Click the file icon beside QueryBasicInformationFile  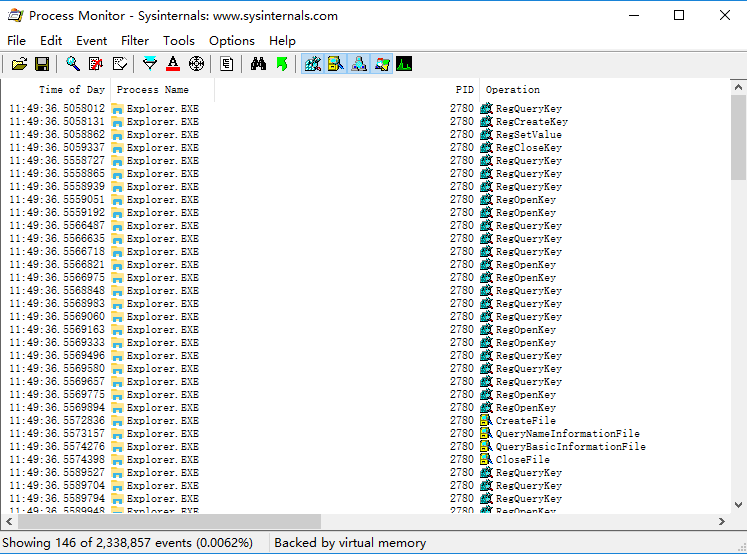tap(486, 446)
